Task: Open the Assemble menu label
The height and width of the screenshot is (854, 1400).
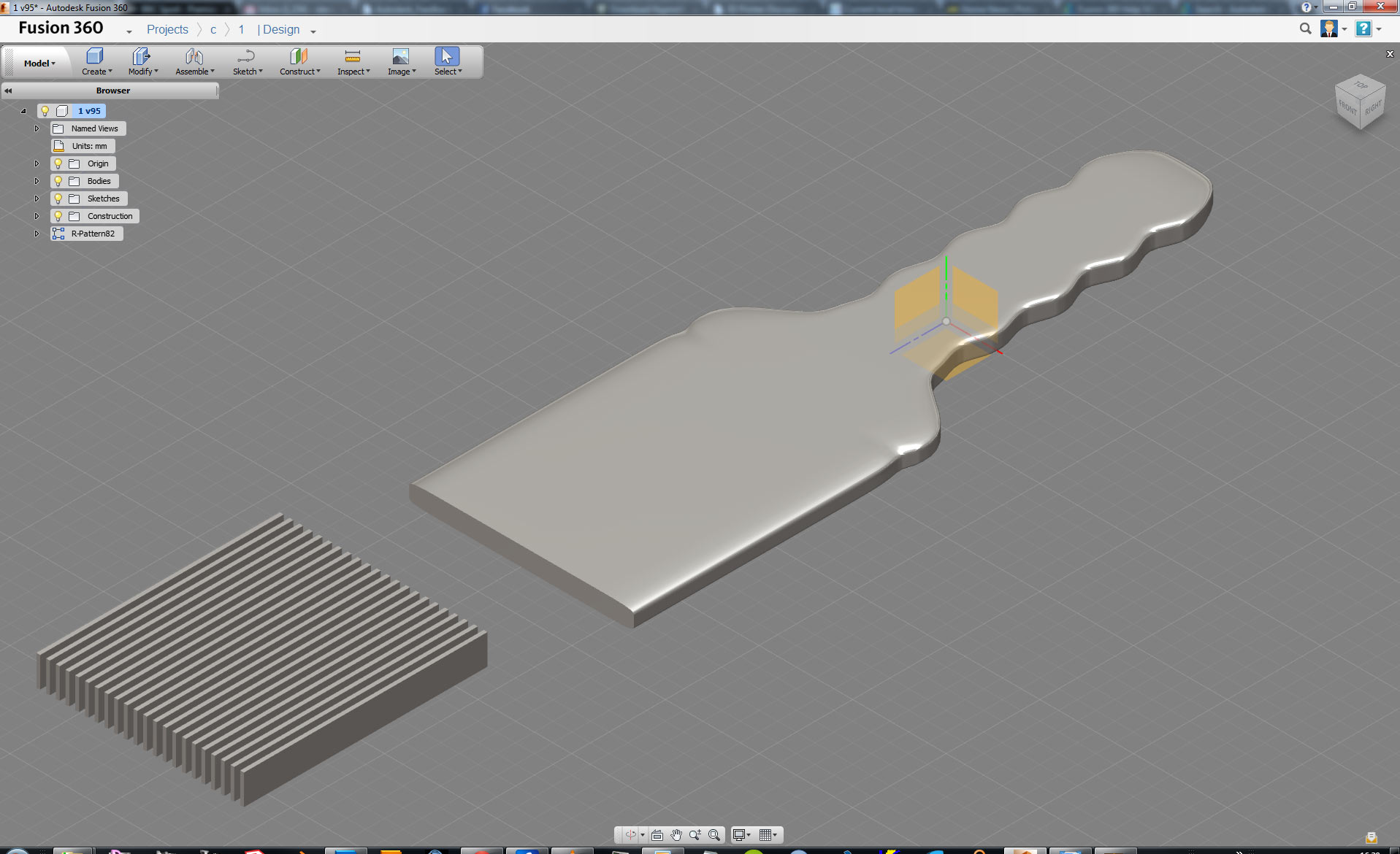Action: pos(195,72)
